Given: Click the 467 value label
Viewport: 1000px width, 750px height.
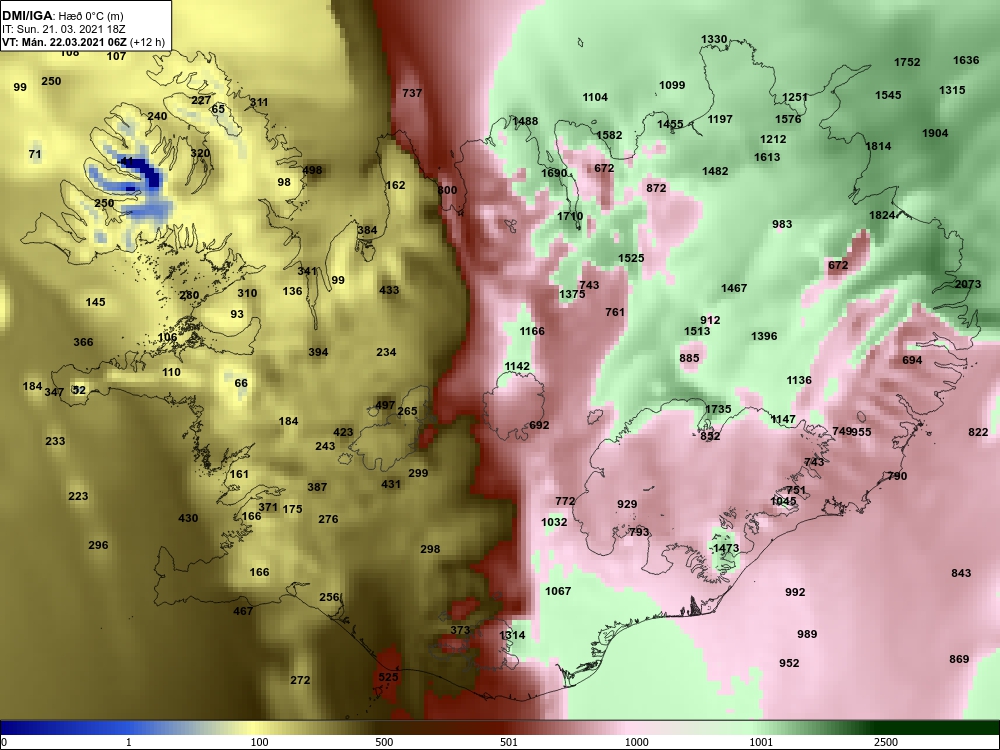Looking at the screenshot, I should [x=243, y=611].
